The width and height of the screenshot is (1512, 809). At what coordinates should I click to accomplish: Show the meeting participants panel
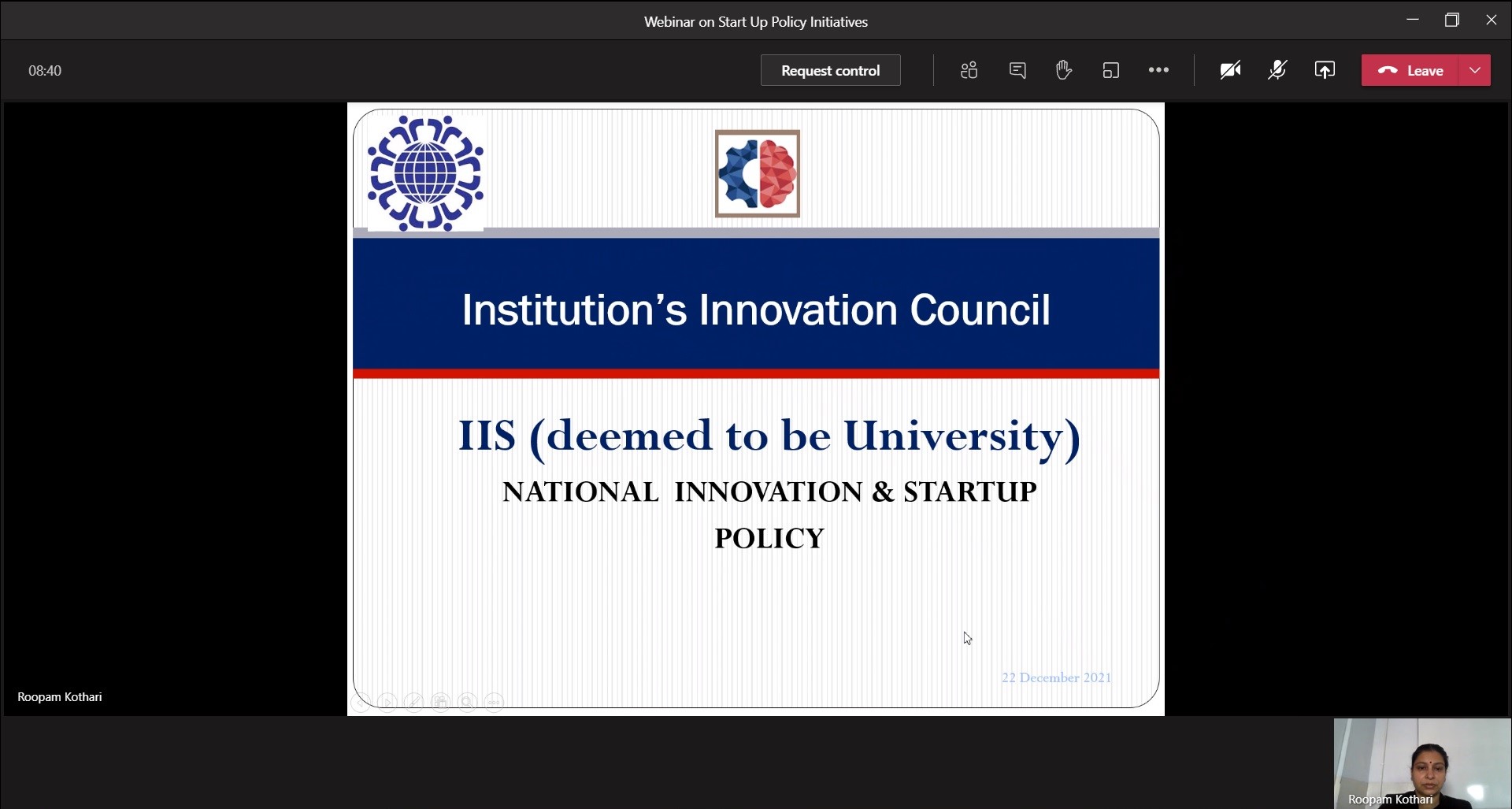pyautogui.click(x=969, y=70)
